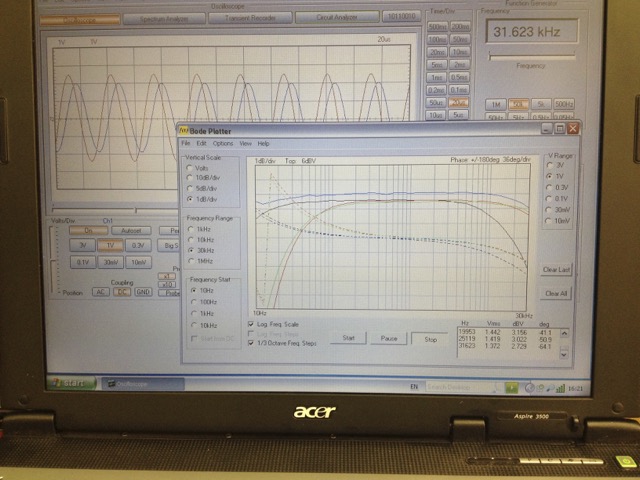
Task: Select DC coupling for Ch1
Action: pos(122,292)
